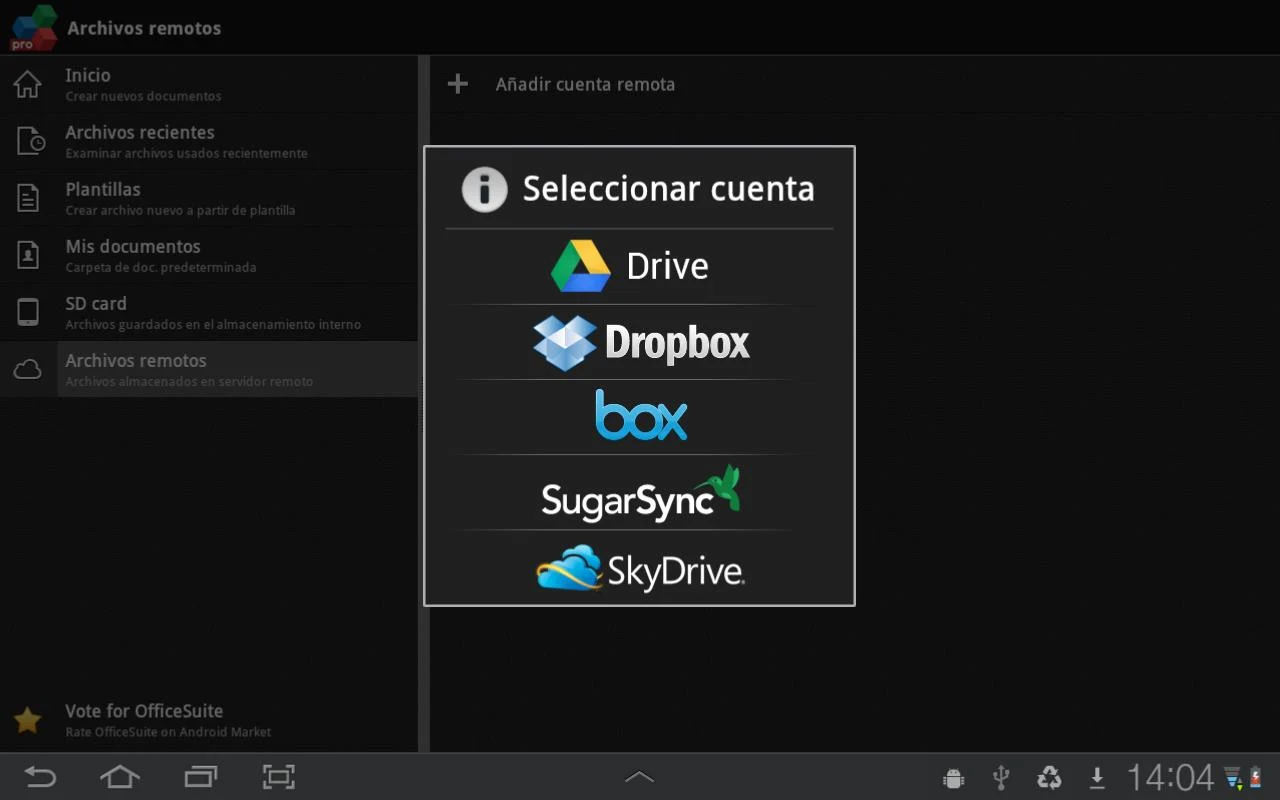
Task: Tap the SD card tablet icon
Action: [28, 312]
